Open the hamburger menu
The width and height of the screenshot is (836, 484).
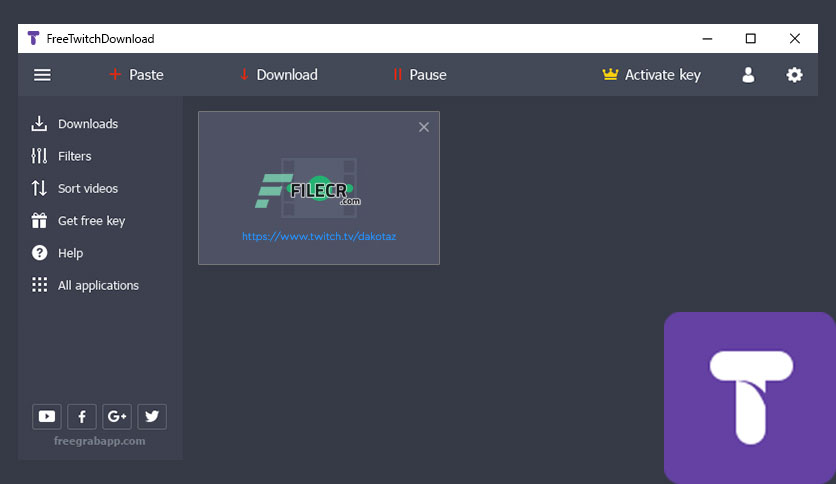click(x=43, y=75)
